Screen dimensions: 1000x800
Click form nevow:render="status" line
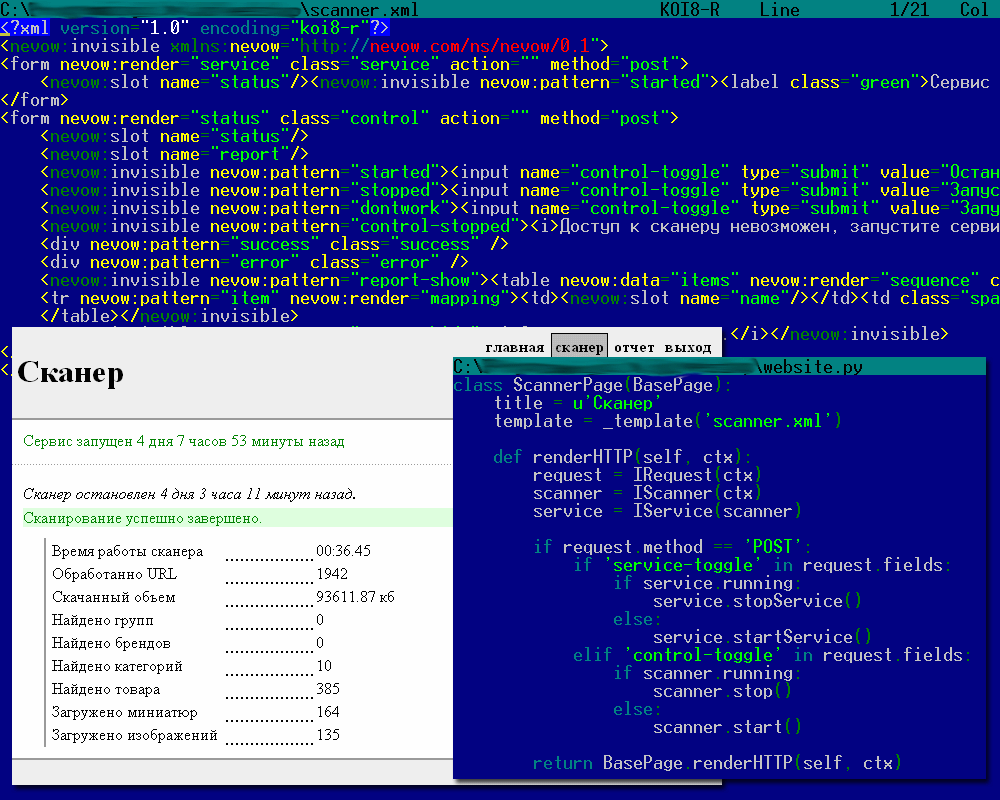coord(339,118)
